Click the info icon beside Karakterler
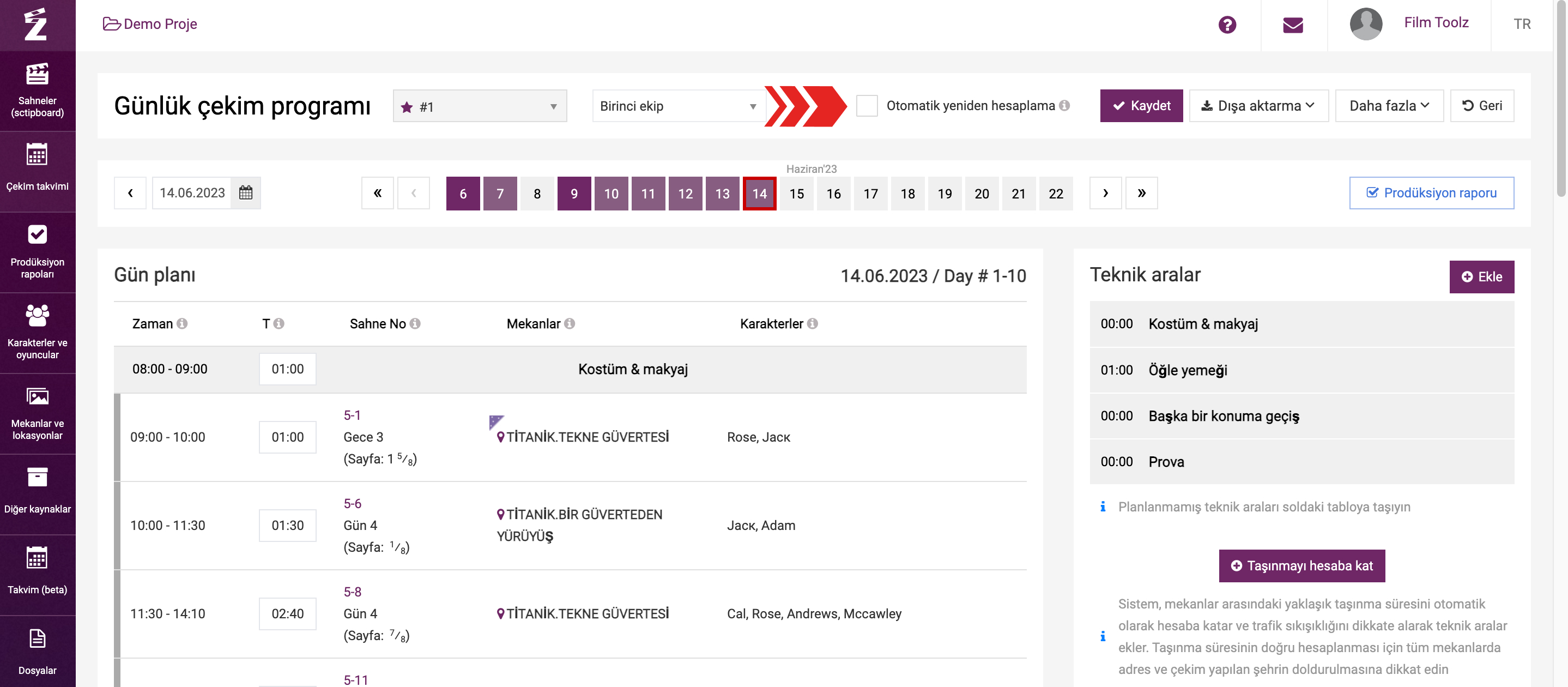This screenshot has height=687, width=1568. coord(813,323)
